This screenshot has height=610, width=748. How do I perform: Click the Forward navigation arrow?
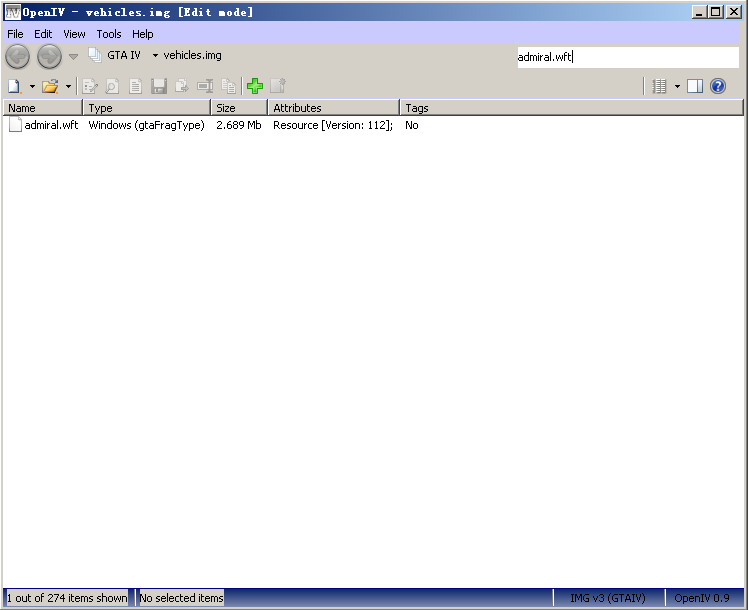click(50, 57)
